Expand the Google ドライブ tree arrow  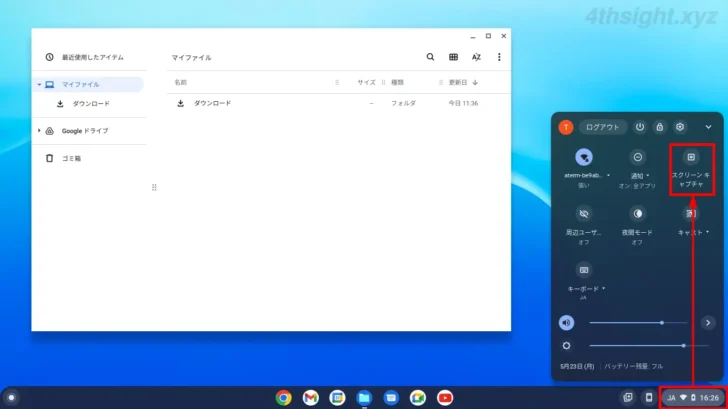pos(39,131)
